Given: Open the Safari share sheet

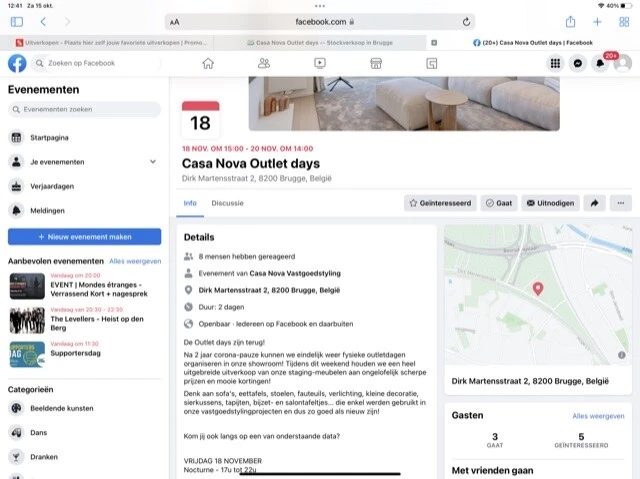Looking at the screenshot, I should [x=570, y=22].
